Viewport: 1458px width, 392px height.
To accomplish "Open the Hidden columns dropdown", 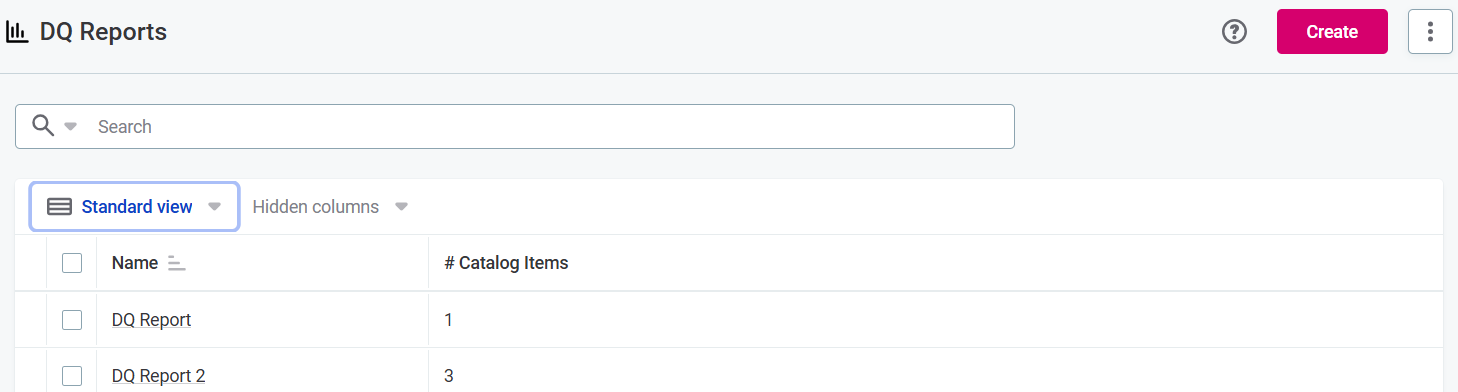I will click(330, 207).
